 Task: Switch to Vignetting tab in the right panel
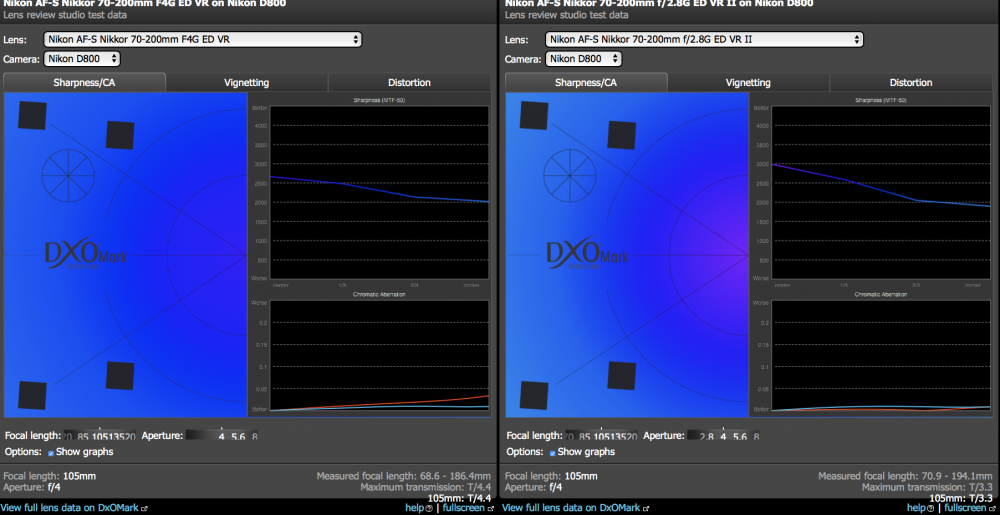click(748, 82)
